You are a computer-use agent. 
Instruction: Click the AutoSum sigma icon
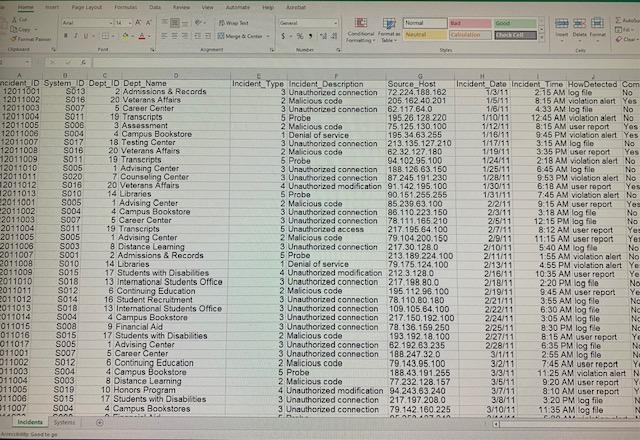(x=618, y=20)
